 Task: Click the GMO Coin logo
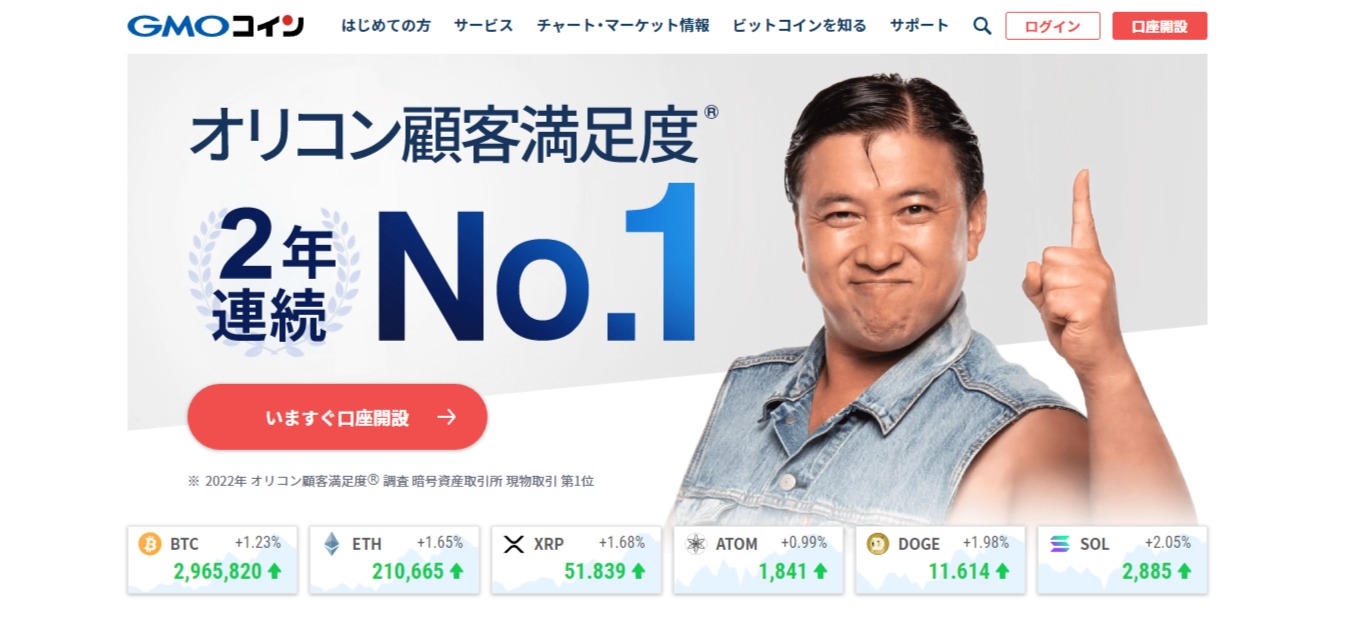pyautogui.click(x=216, y=26)
